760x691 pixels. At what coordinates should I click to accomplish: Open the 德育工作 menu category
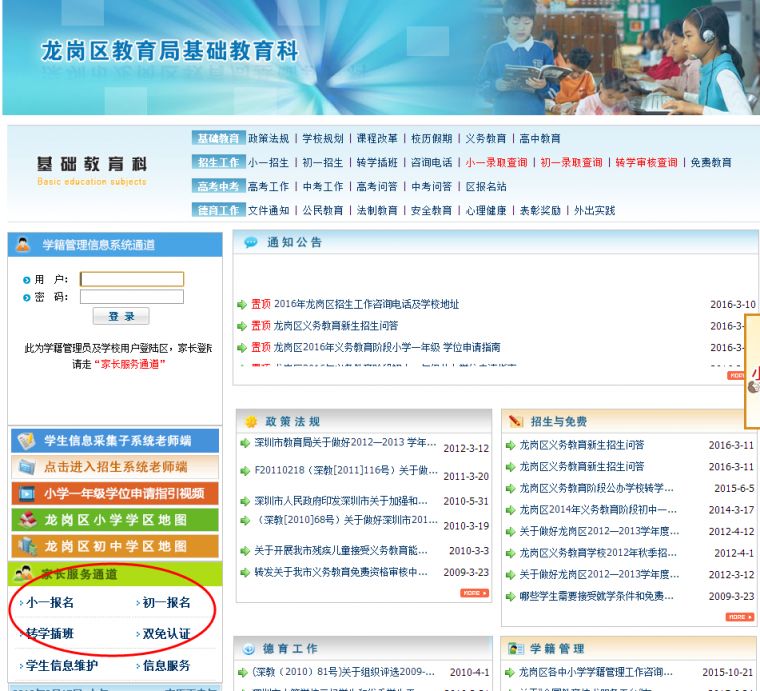[219, 210]
